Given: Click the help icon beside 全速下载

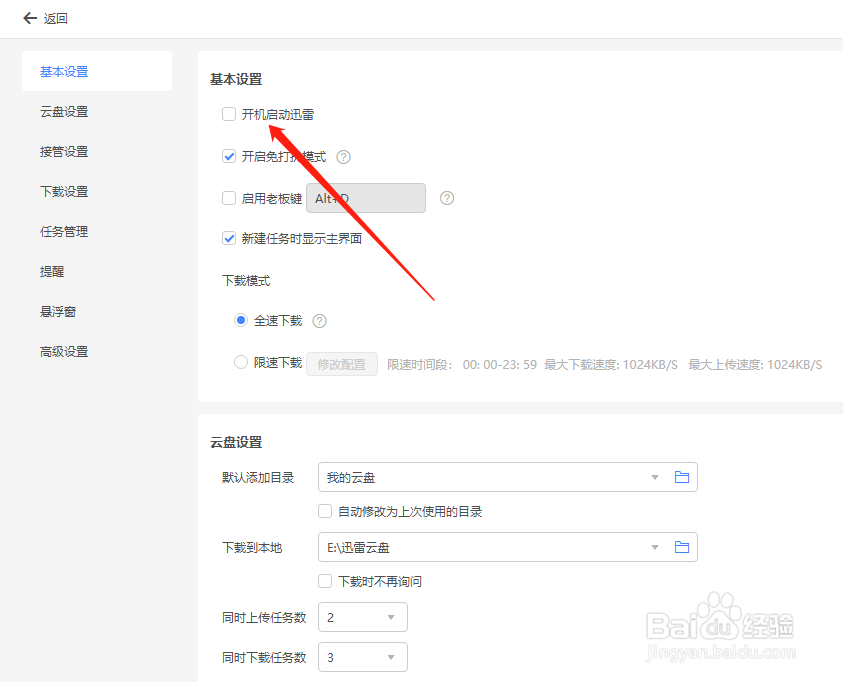Looking at the screenshot, I should 319,320.
